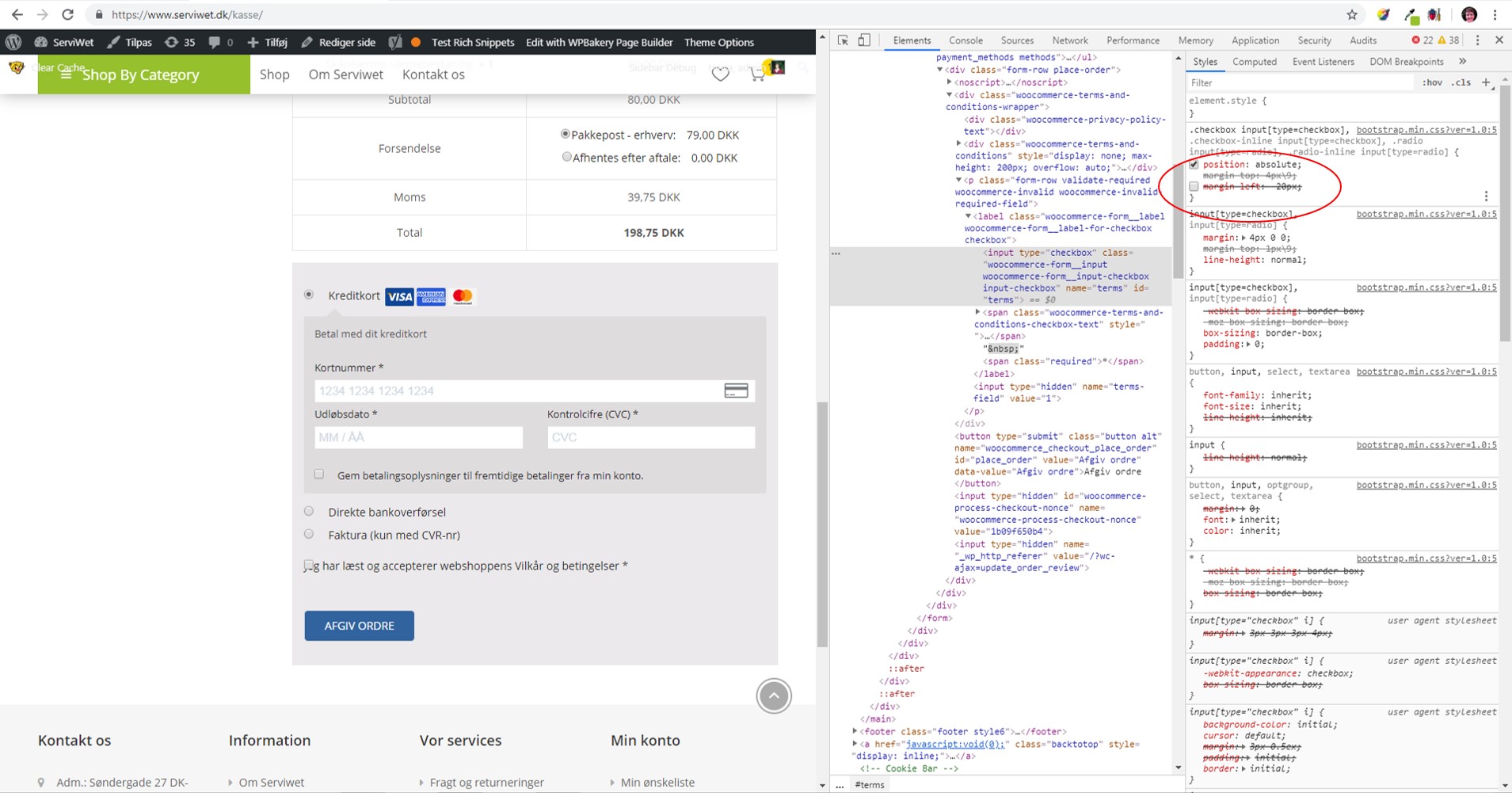The width and height of the screenshot is (1512, 793).
Task: Open the Event Listeners tab
Action: tap(1323, 61)
